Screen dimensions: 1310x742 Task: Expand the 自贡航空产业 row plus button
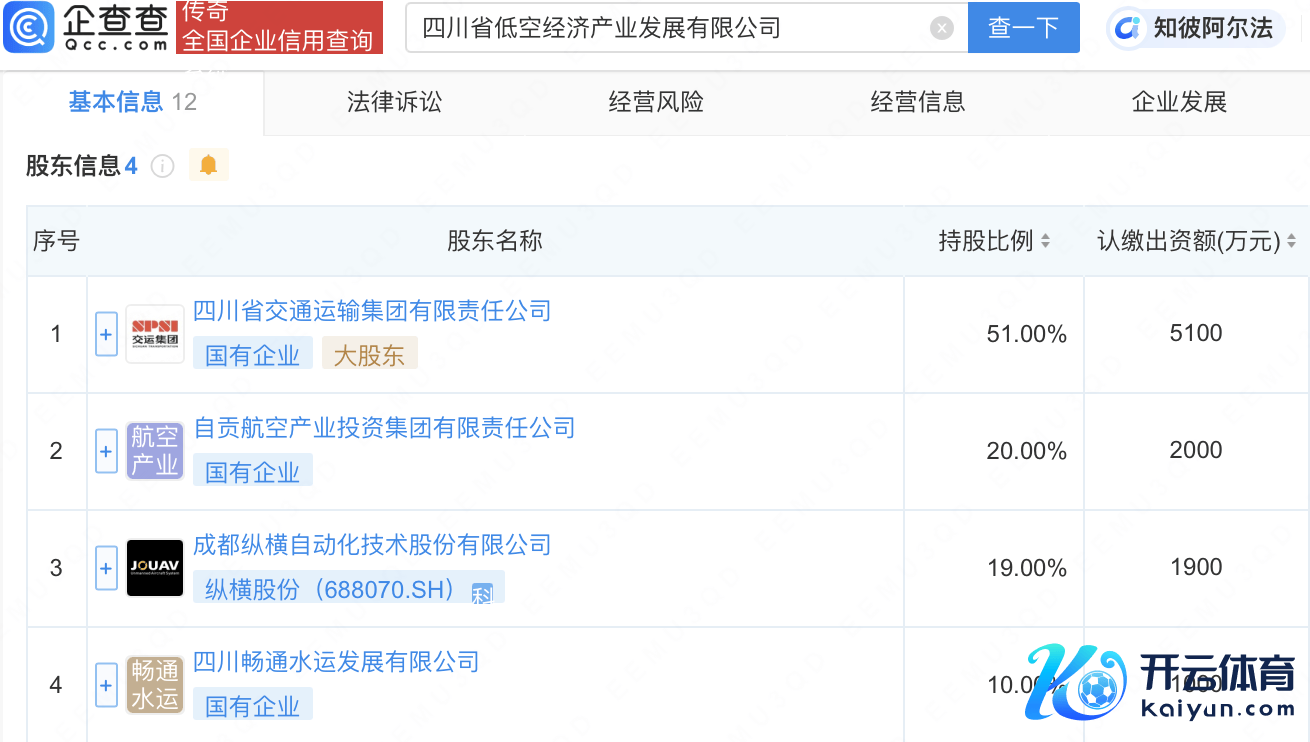click(106, 451)
